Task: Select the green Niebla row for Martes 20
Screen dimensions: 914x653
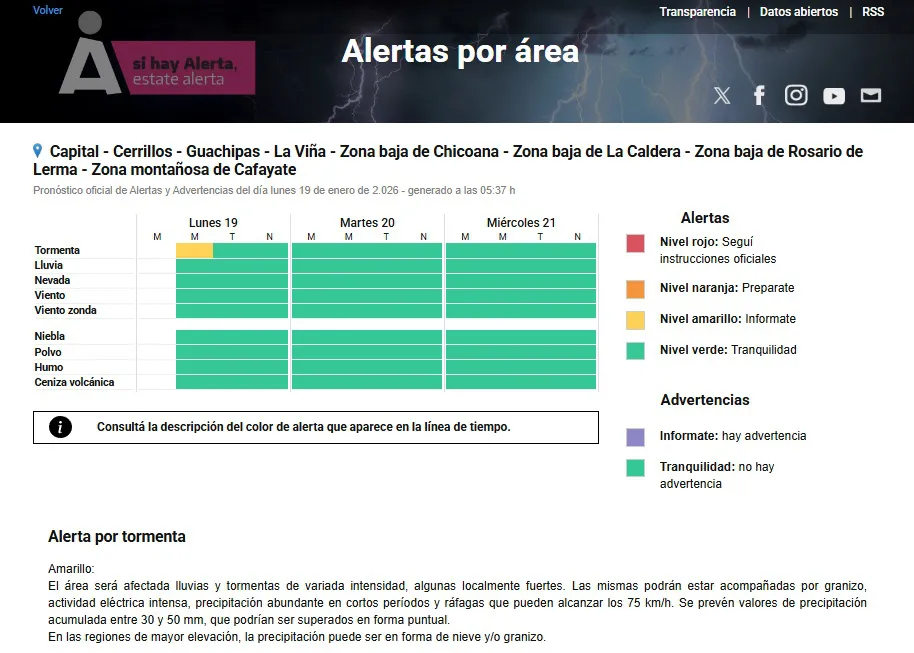Action: [367, 335]
